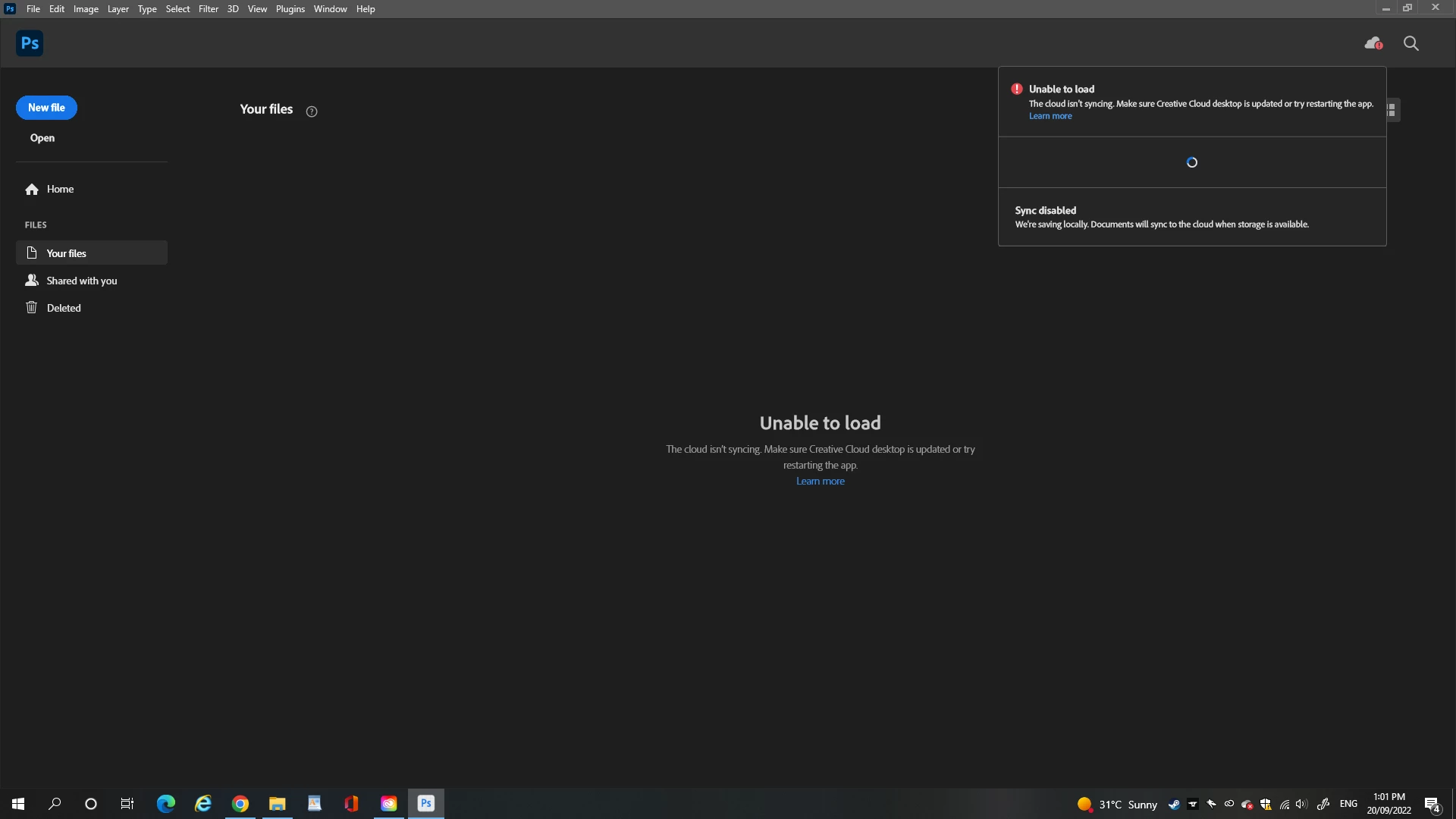Toggle grid view icon behind popup

tap(1393, 110)
